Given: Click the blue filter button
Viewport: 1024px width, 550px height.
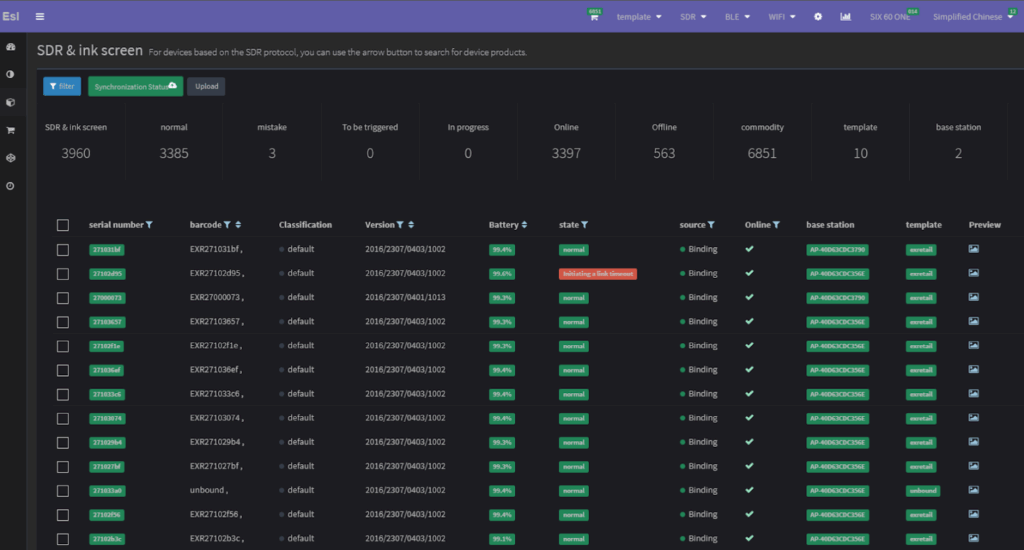Looking at the screenshot, I should (x=62, y=86).
